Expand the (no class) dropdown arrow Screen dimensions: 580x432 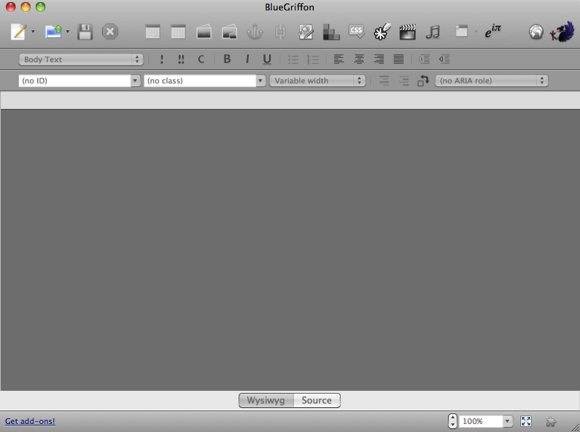[x=260, y=81]
